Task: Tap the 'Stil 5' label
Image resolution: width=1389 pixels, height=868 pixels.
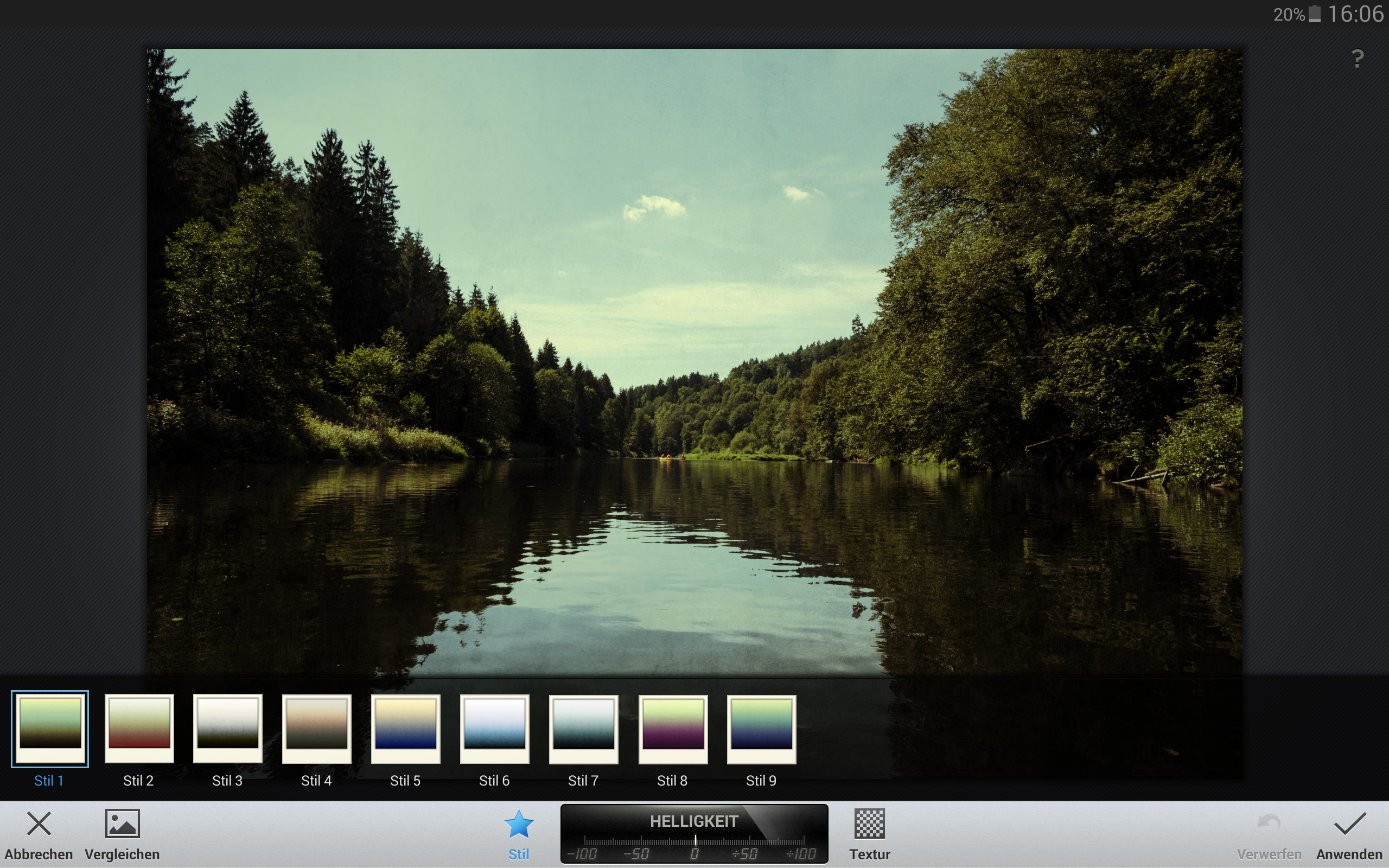Action: tap(405, 781)
